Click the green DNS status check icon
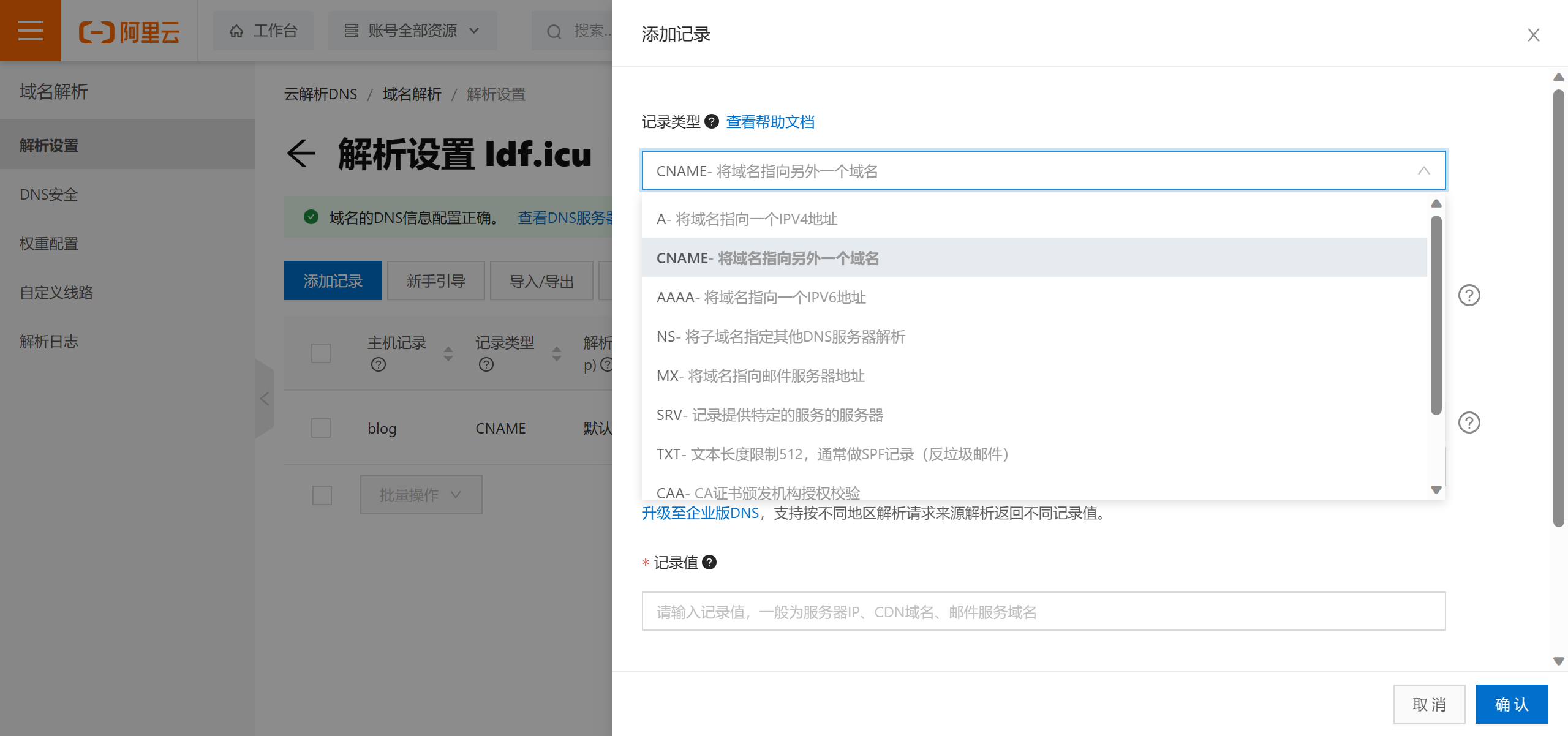The image size is (1568, 736). 311,217
